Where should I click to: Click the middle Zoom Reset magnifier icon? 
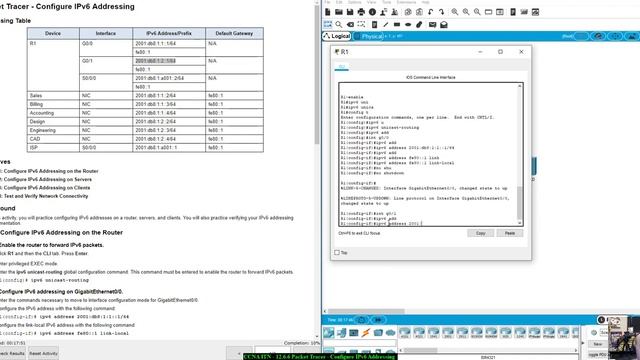pos(466,12)
